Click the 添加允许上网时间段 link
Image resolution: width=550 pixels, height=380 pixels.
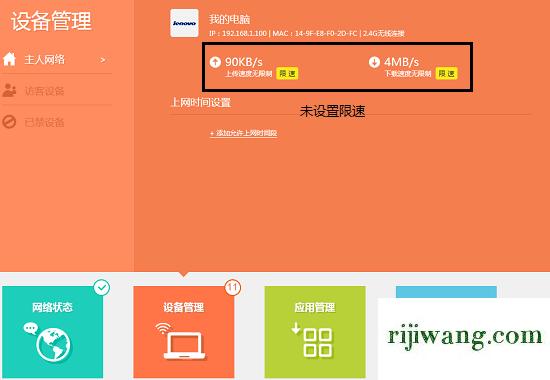point(244,133)
